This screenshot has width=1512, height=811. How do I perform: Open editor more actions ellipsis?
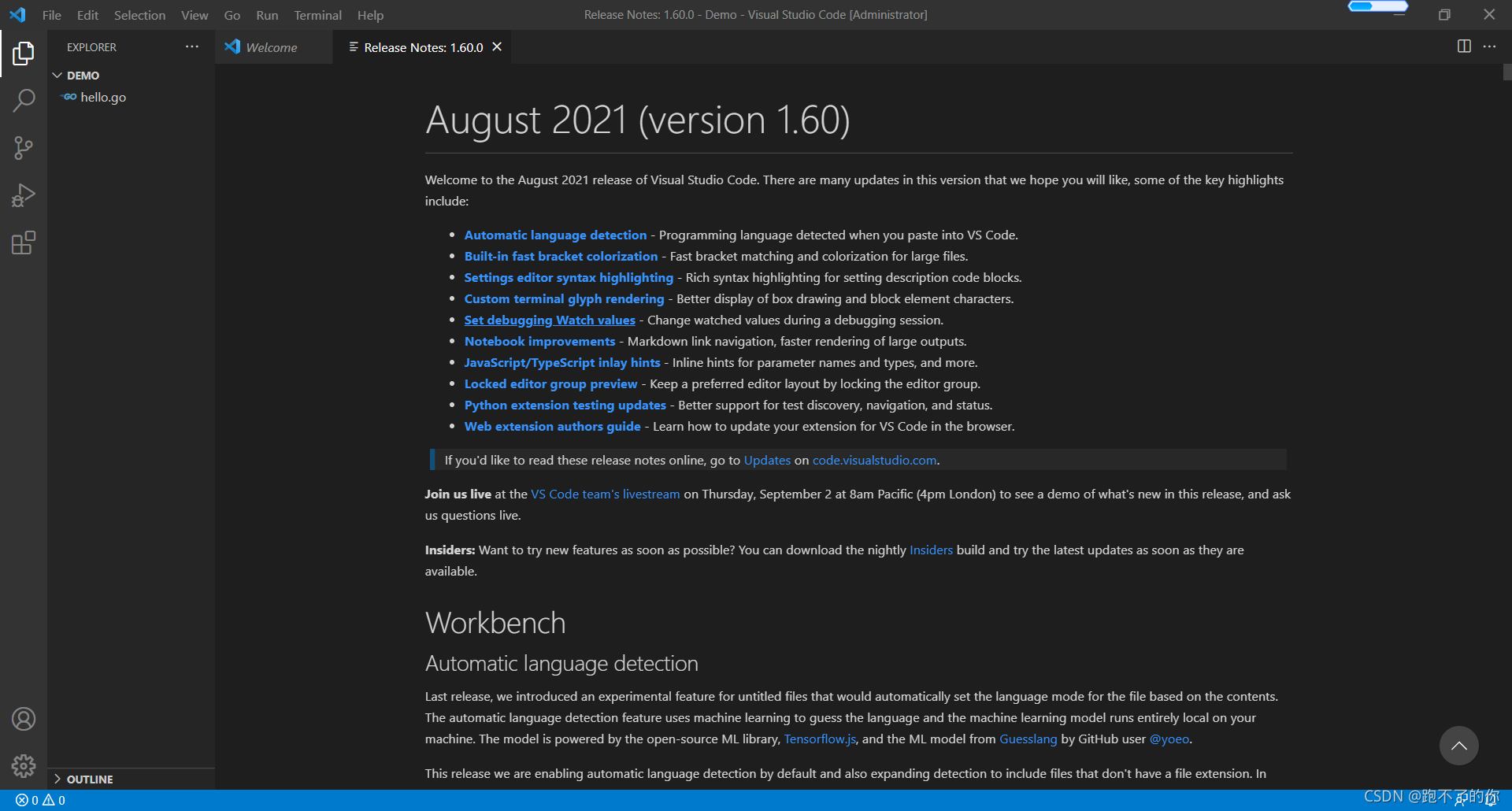click(1489, 46)
